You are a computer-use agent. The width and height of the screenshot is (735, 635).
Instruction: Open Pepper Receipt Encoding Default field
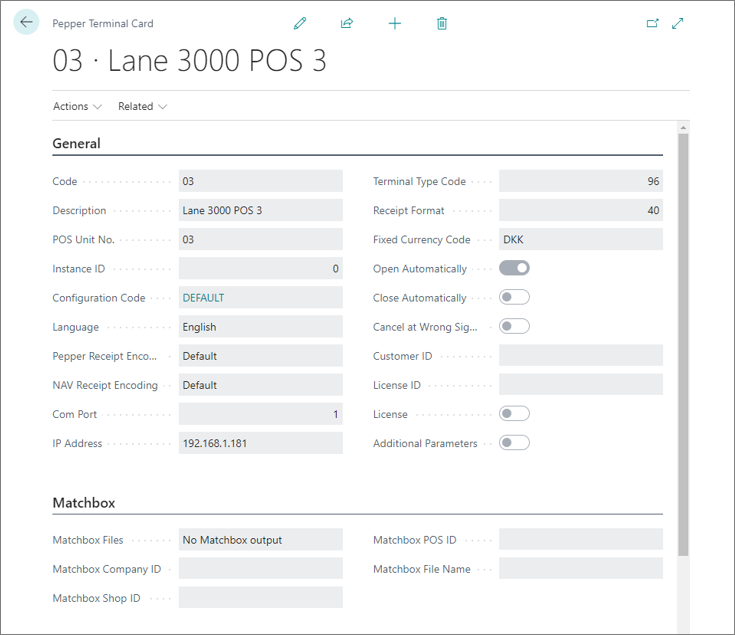point(261,355)
